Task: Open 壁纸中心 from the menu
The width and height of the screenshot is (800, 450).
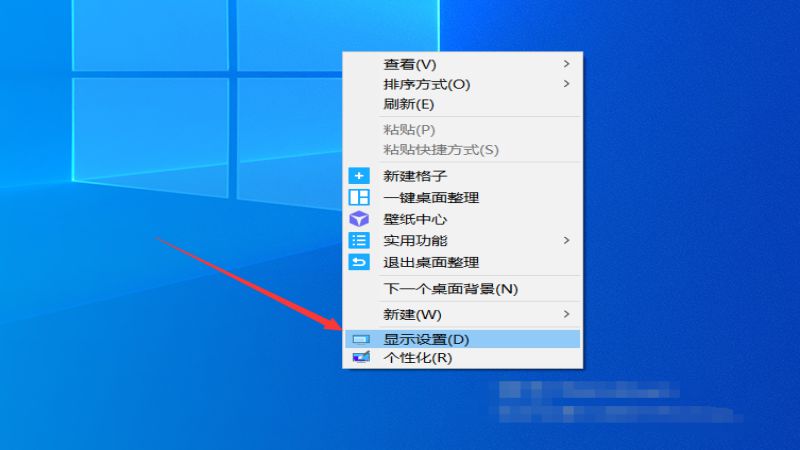Action: click(x=463, y=219)
